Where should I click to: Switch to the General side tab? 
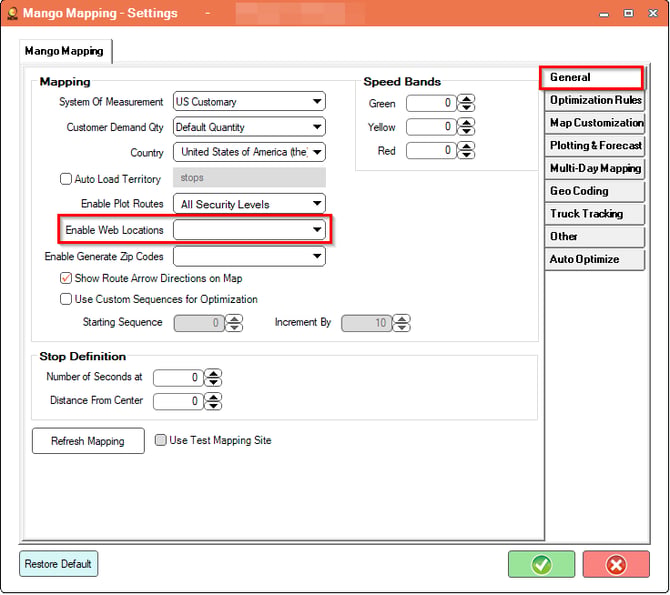pos(592,77)
